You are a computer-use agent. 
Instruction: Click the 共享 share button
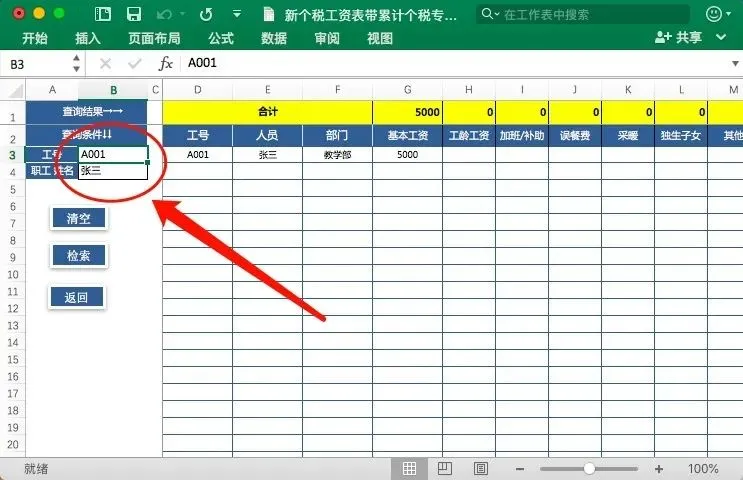[678, 37]
